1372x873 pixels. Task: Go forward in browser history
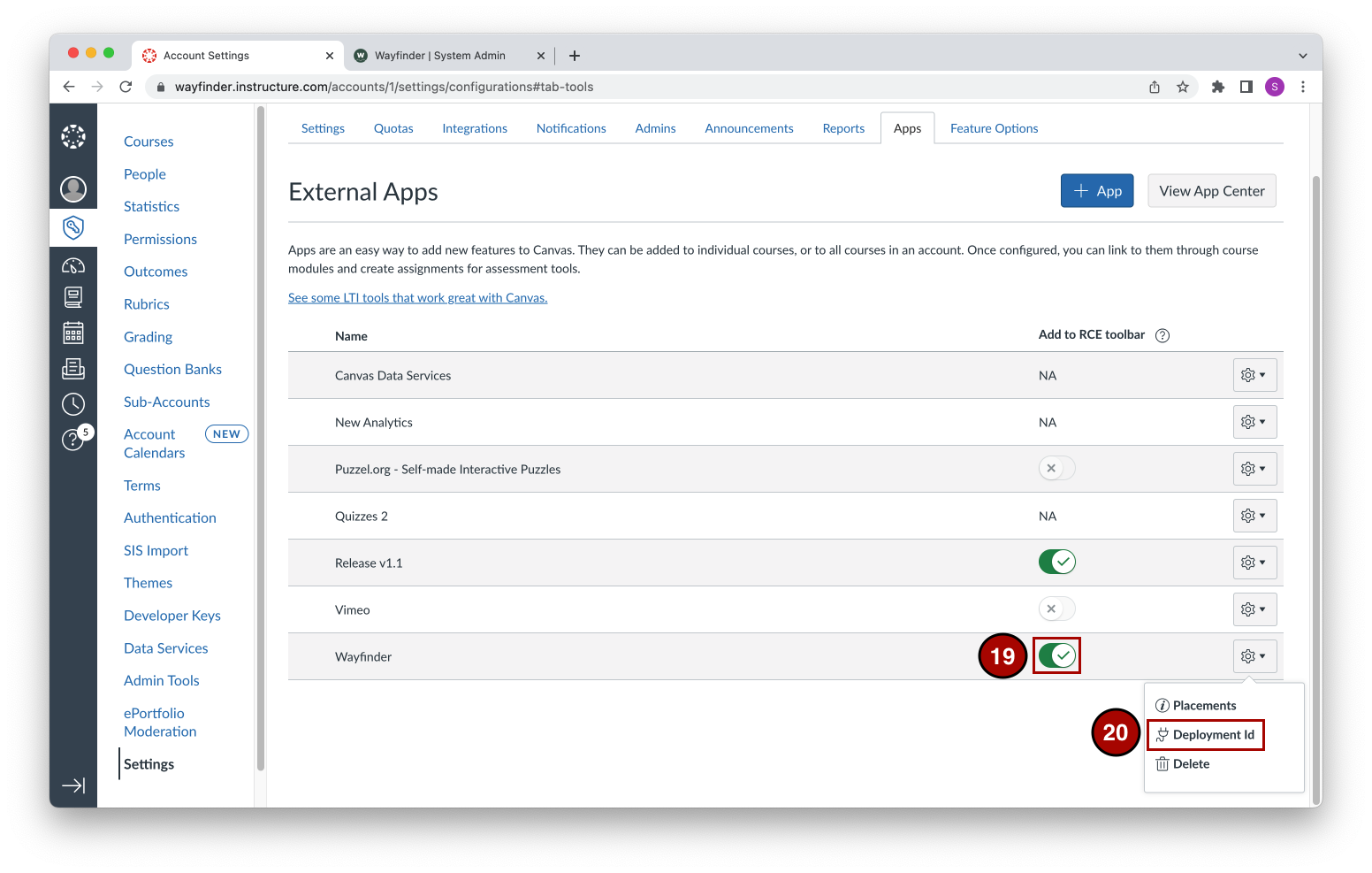click(x=97, y=87)
